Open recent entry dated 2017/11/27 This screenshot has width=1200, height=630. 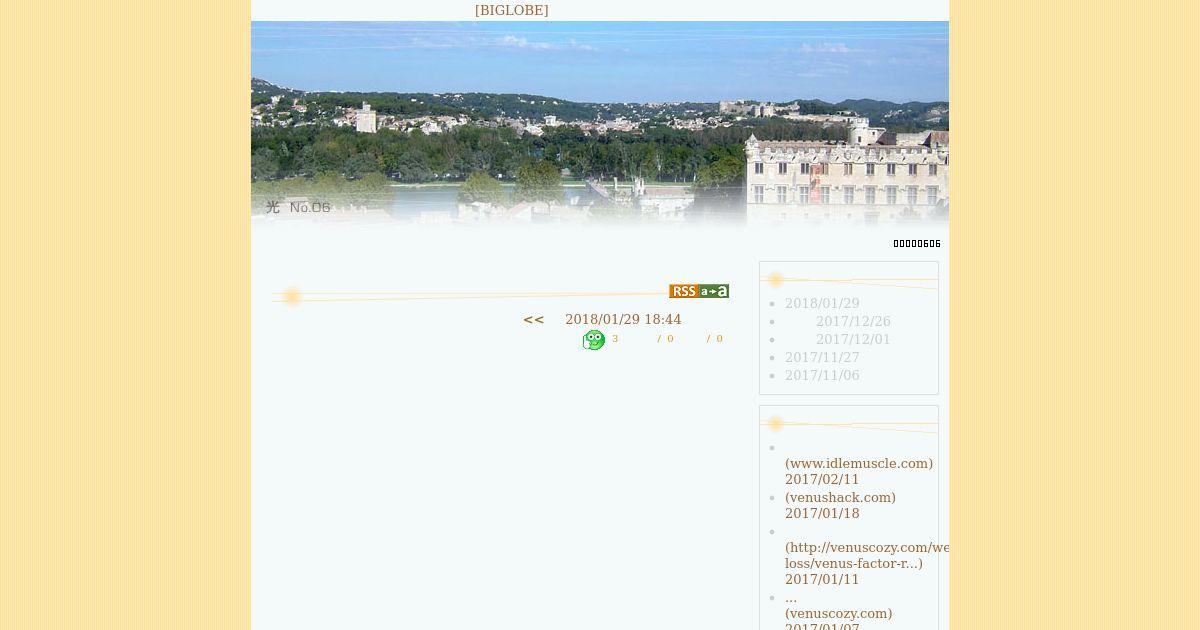[x=822, y=358]
